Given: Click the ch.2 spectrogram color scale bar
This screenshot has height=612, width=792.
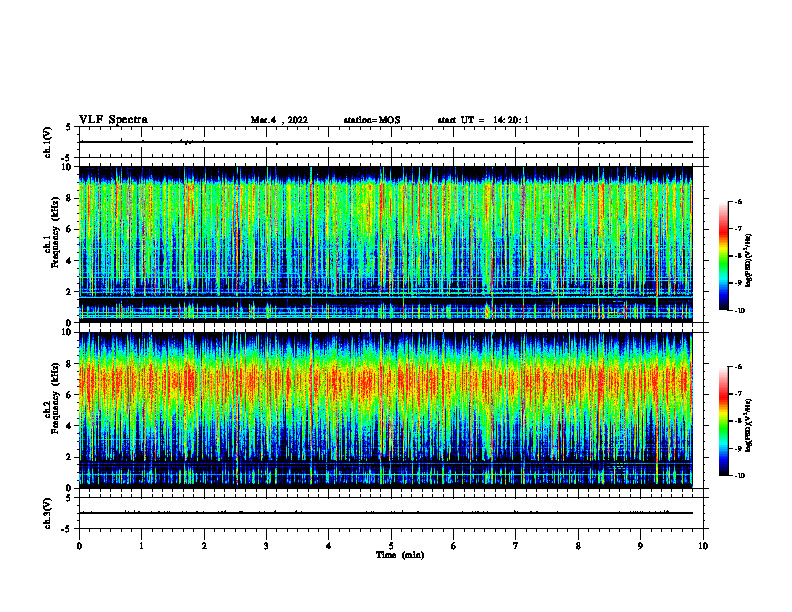Looking at the screenshot, I should tap(724, 421).
